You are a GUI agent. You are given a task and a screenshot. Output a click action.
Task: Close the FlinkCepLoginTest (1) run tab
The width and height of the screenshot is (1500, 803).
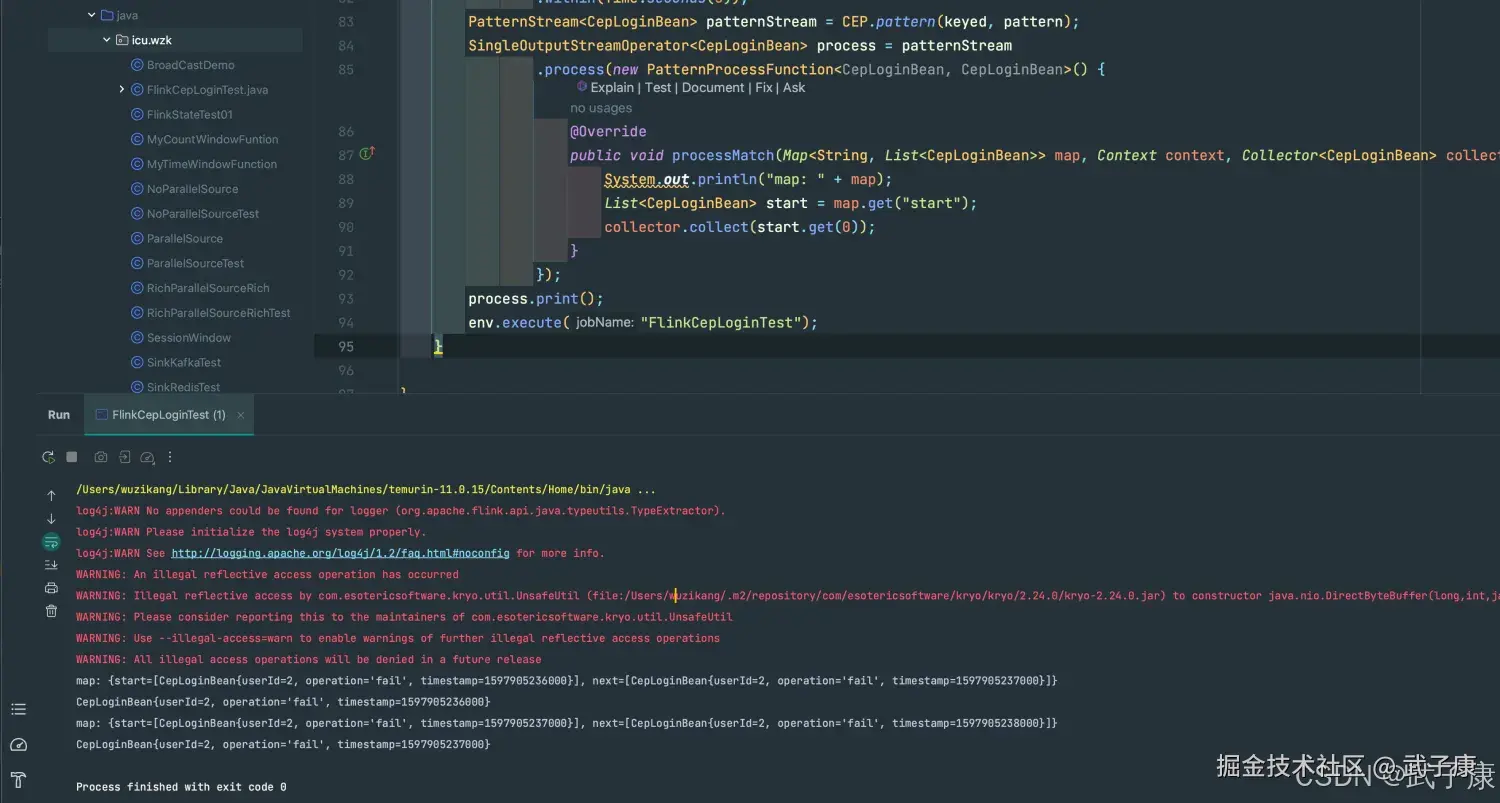pyautogui.click(x=241, y=415)
